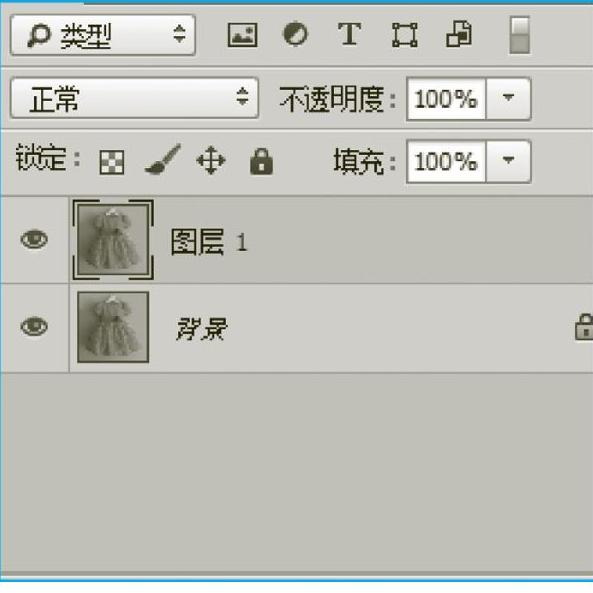Viewport: 593px width, 593px height.
Task: Lock transparent pixels checkerboard icon
Action: [112, 162]
